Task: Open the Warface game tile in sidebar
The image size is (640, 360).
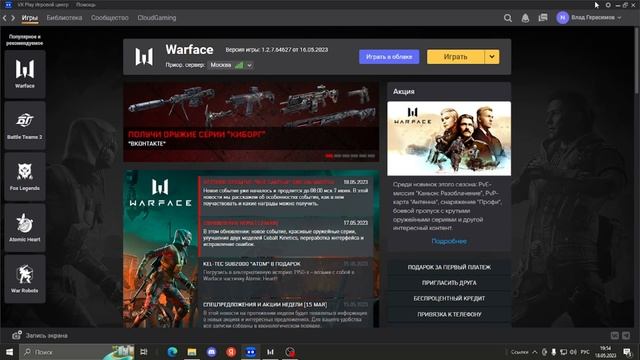Action: (25, 74)
